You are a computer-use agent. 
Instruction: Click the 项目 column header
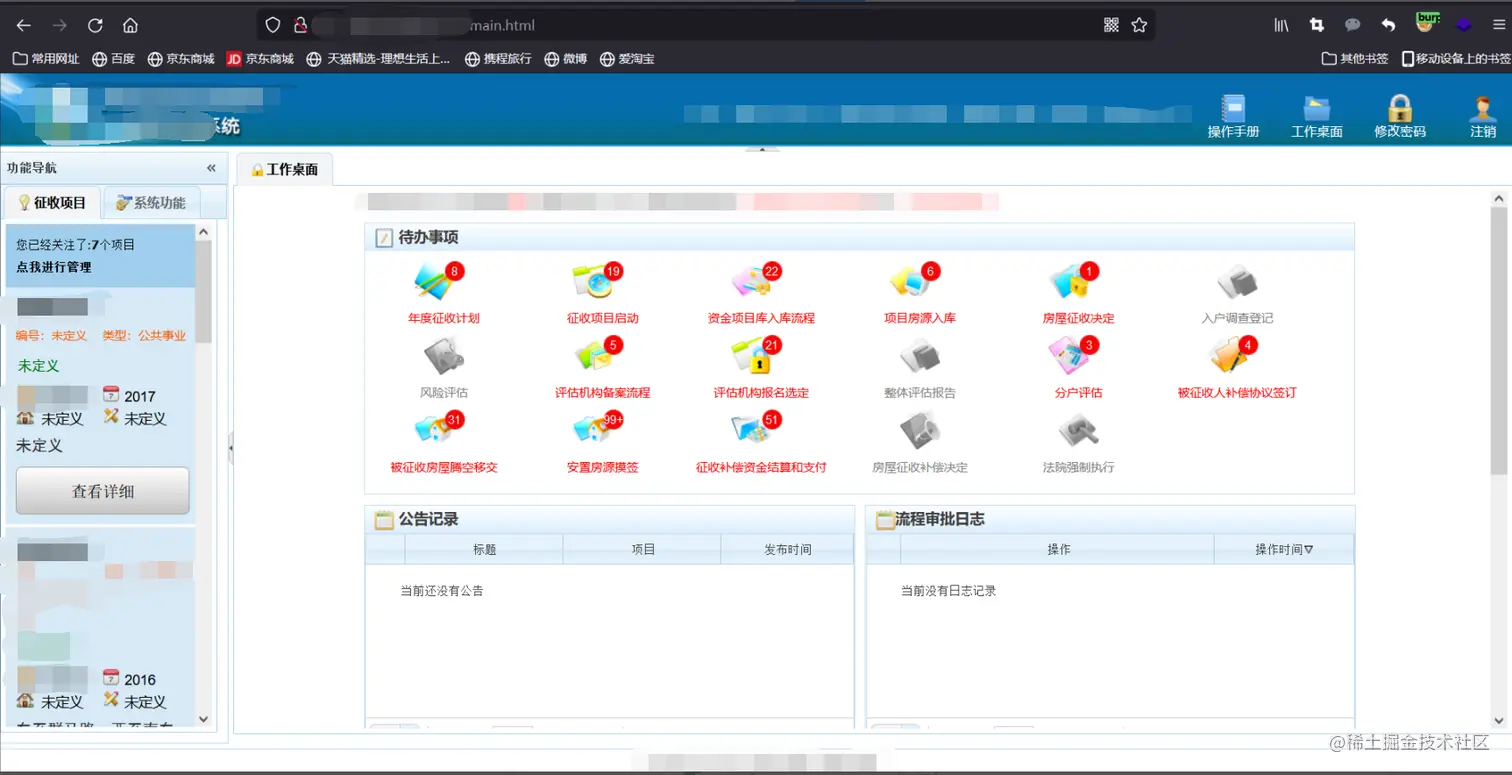(642, 549)
